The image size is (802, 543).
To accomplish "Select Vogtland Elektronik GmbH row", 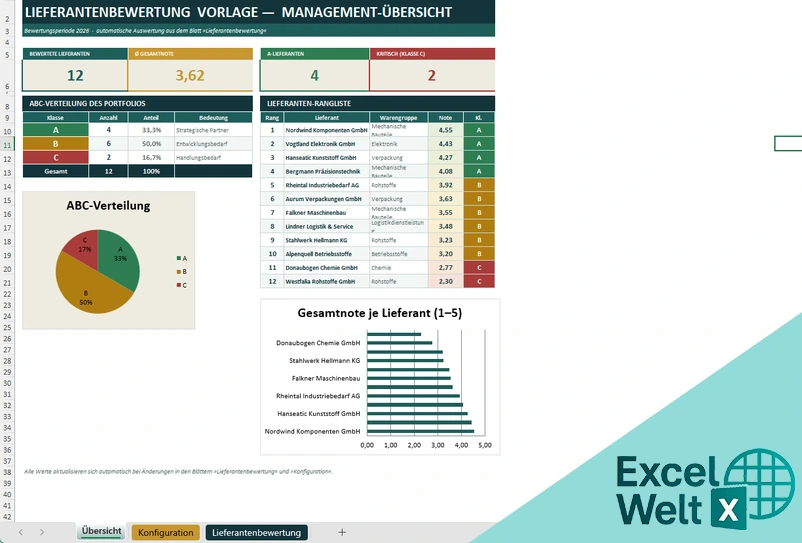I will point(326,144).
